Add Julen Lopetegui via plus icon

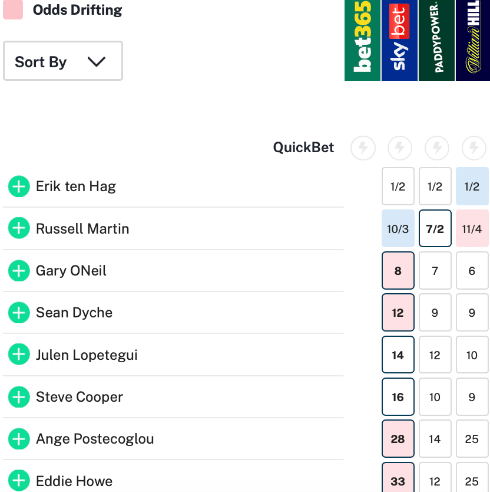19,354
